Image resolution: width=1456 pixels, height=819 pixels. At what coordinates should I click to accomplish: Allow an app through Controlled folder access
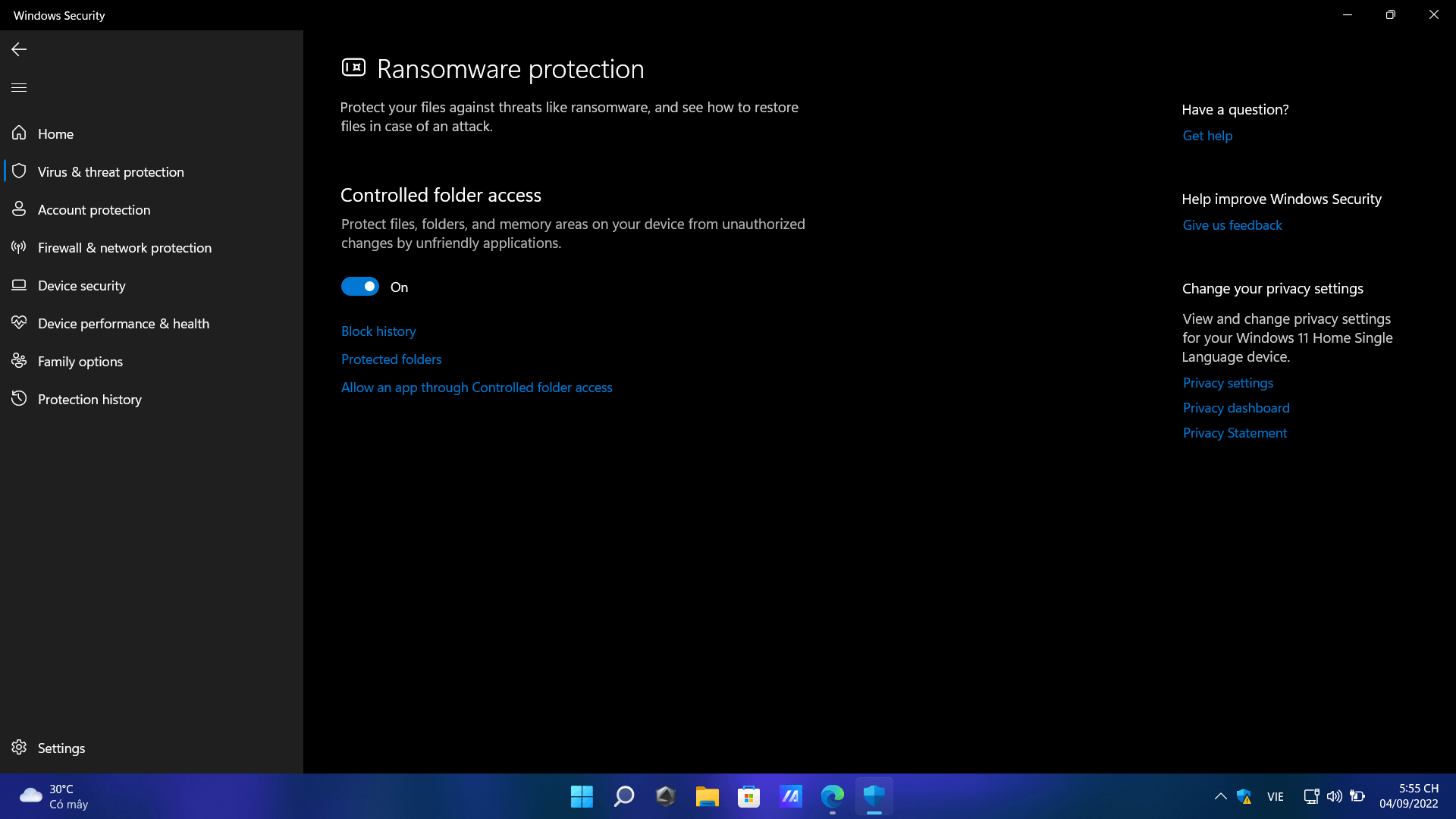(477, 388)
